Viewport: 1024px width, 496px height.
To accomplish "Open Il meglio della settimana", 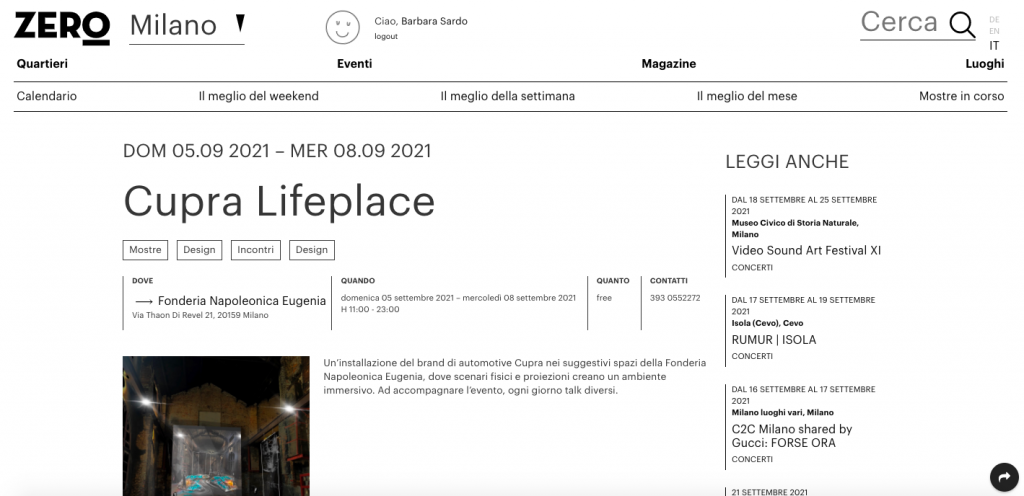I will [507, 96].
